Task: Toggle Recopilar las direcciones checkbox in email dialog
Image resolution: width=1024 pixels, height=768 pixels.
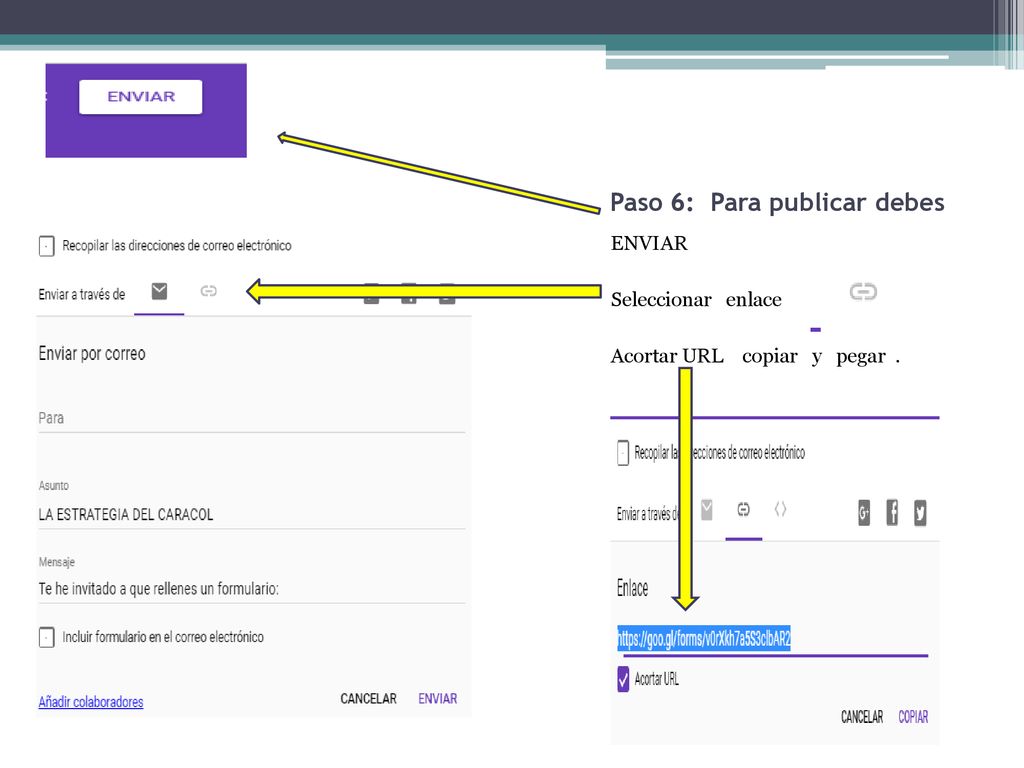Action: click(46, 246)
